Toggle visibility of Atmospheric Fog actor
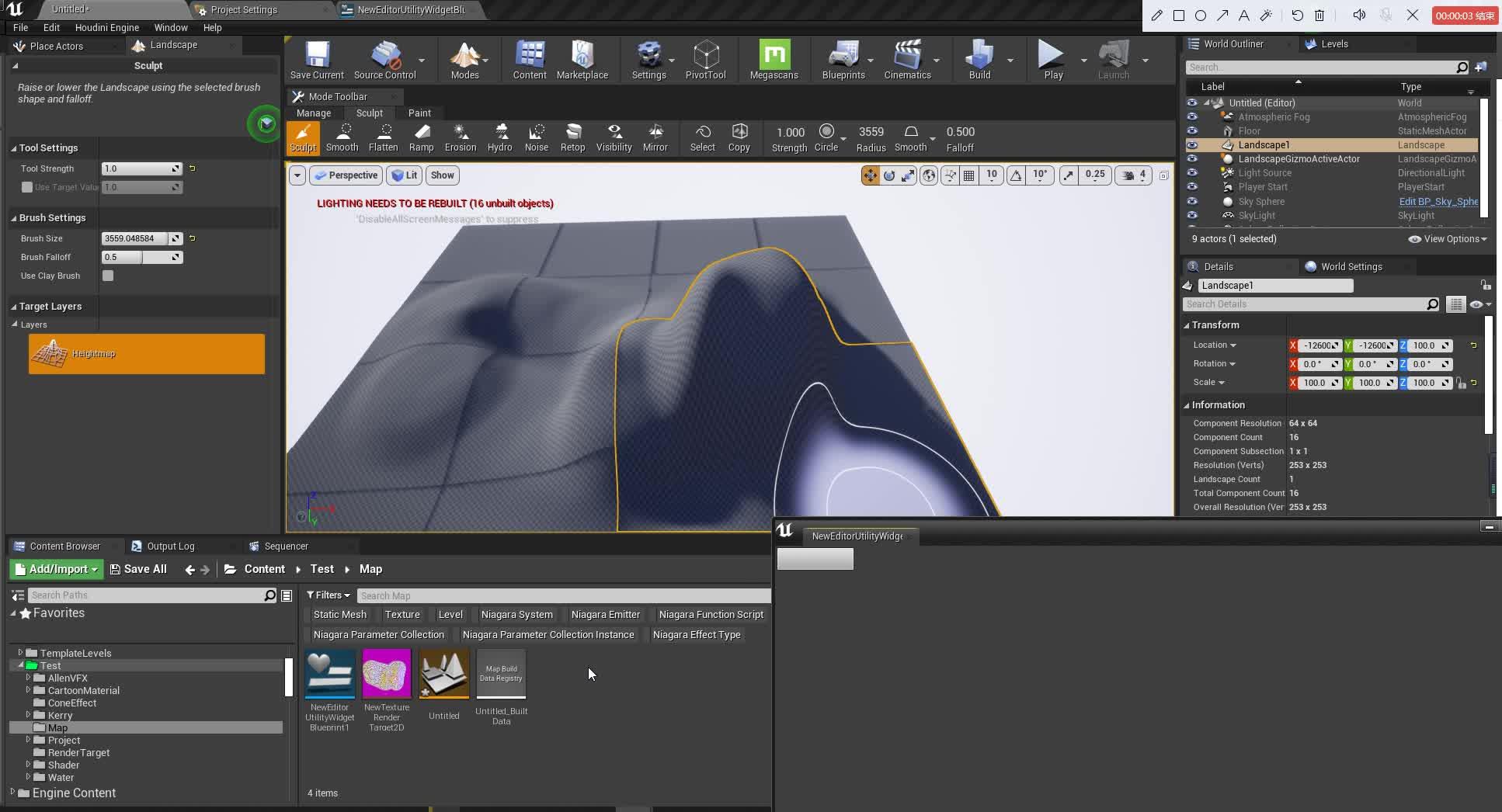This screenshot has width=1502, height=812. pyautogui.click(x=1192, y=116)
